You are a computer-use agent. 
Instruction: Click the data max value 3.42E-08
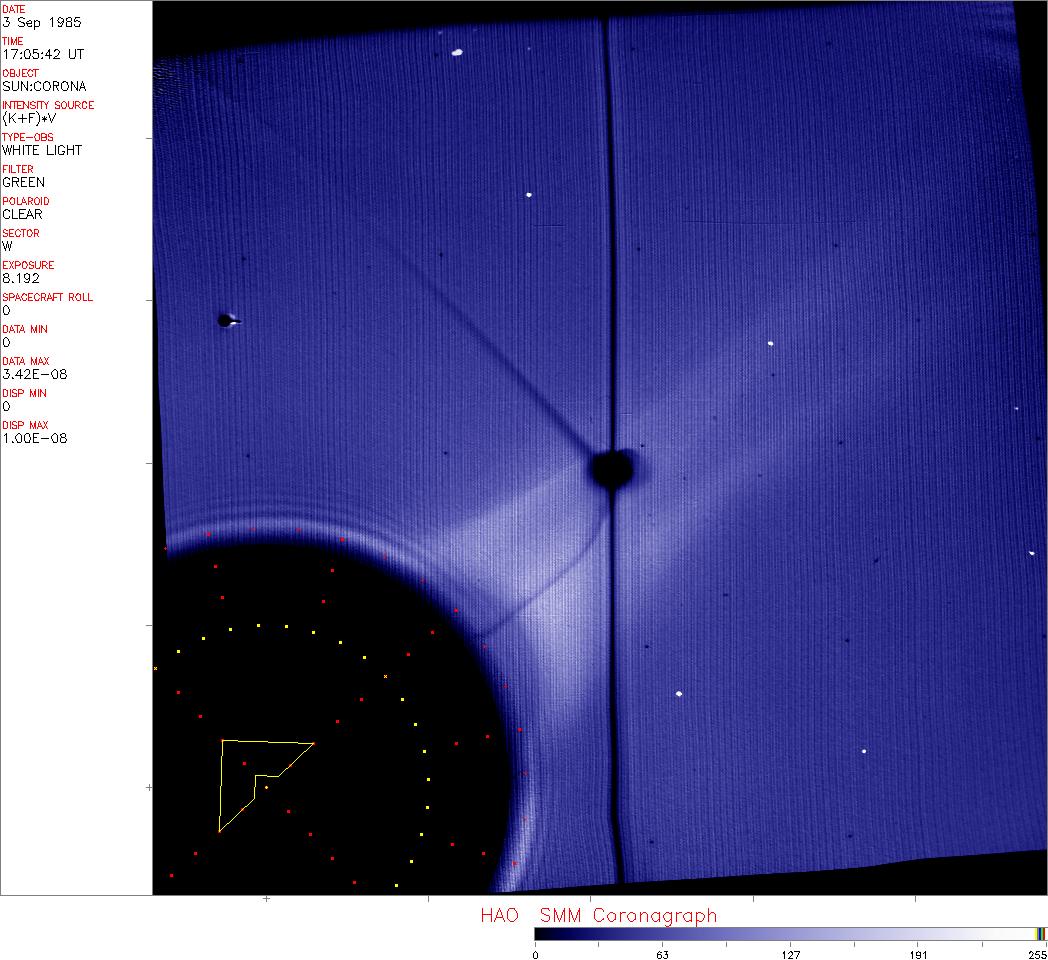(x=29, y=374)
